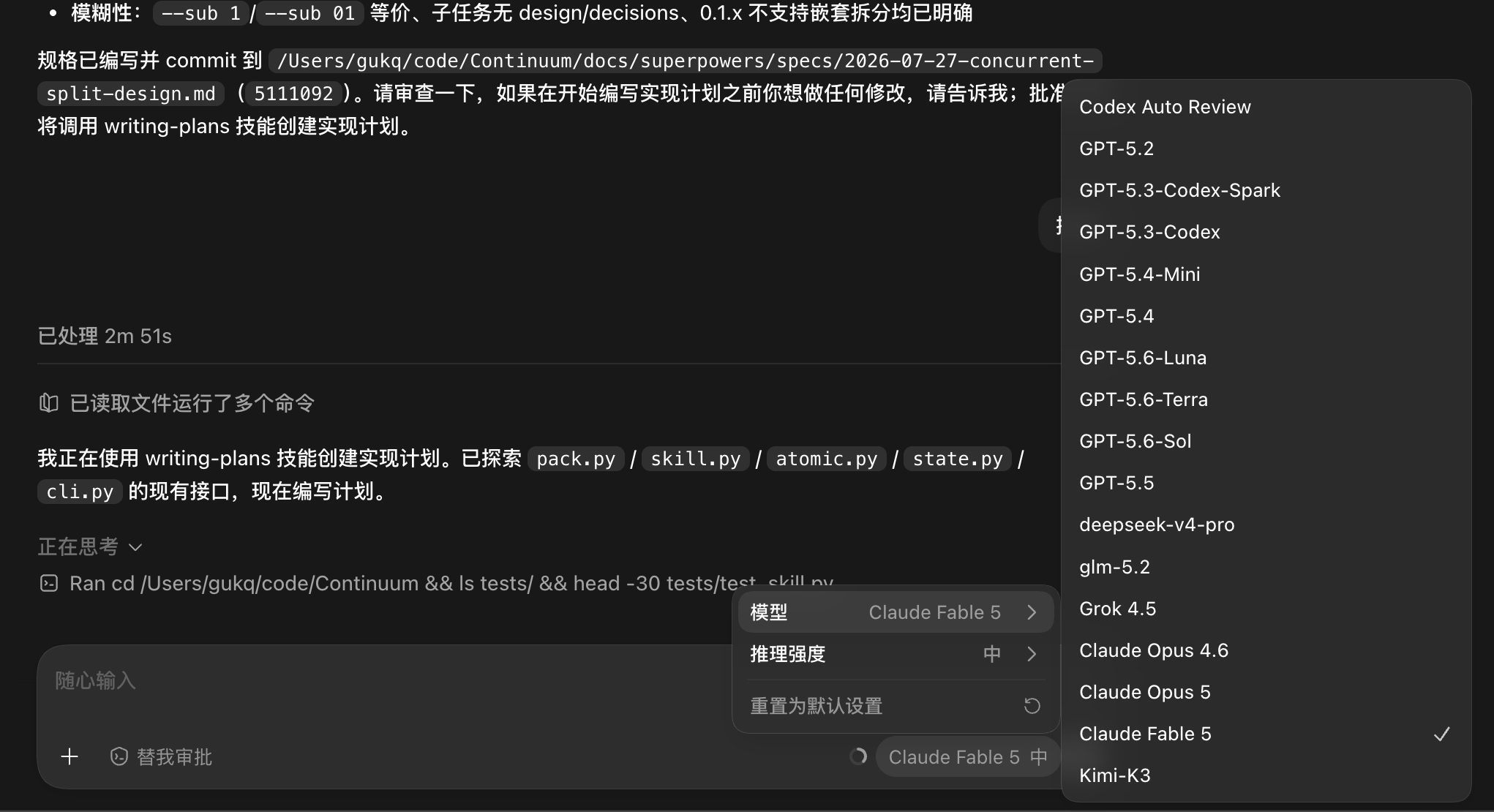Choose Kimi-K3 model
1494x812 pixels.
point(1266,775)
